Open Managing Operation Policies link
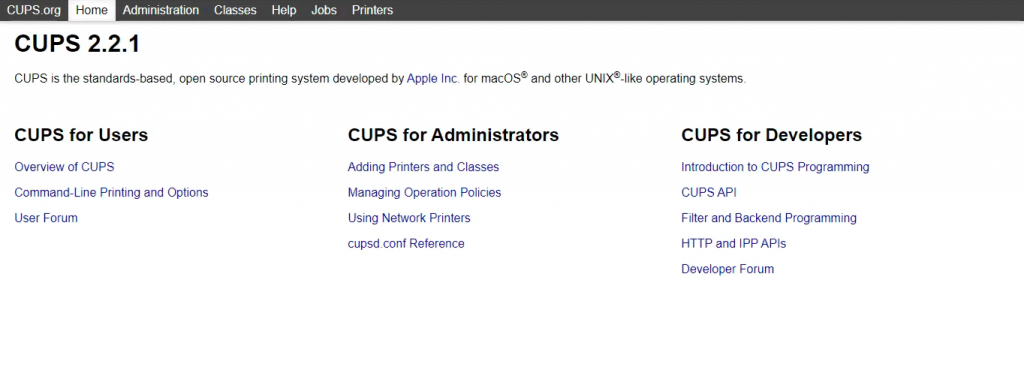The image size is (1024, 376). click(x=424, y=193)
